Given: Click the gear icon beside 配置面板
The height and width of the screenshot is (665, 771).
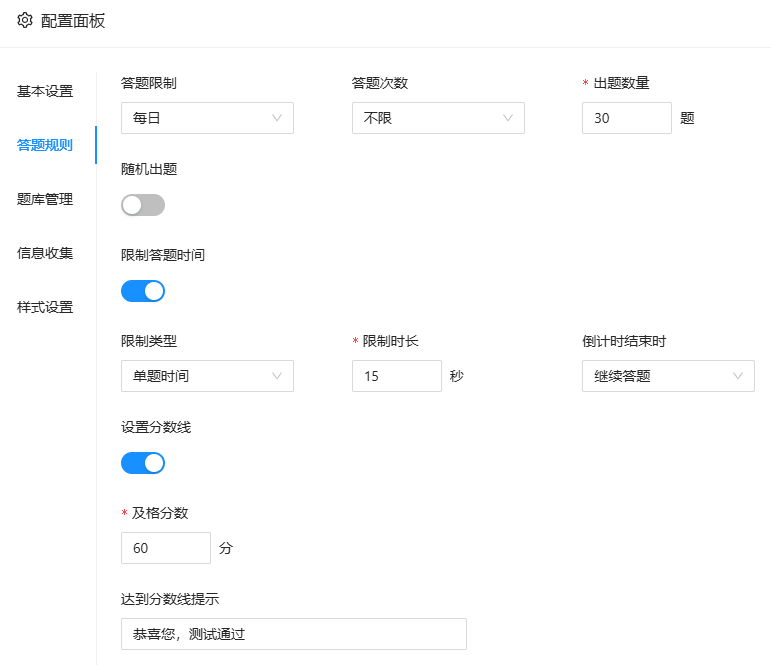Looking at the screenshot, I should pos(25,20).
